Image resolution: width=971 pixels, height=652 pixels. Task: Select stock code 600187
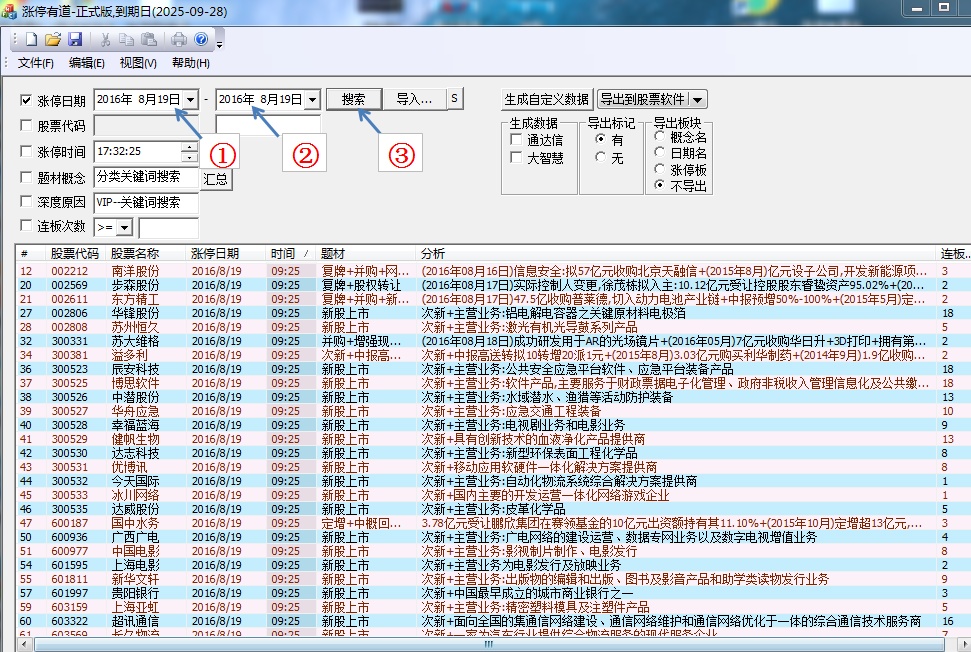pyautogui.click(x=69, y=523)
